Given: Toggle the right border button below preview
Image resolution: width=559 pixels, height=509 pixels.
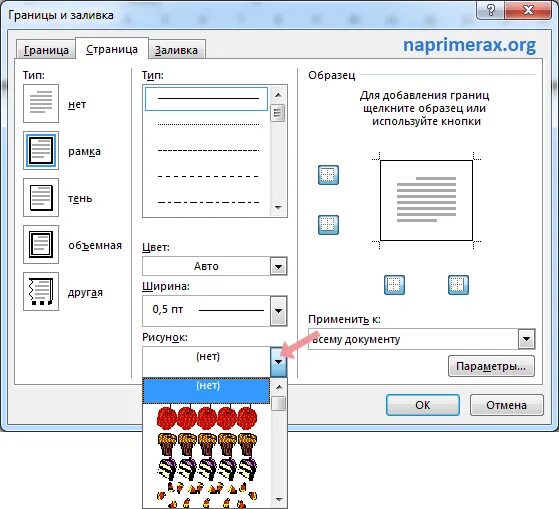Looking at the screenshot, I should click(458, 285).
